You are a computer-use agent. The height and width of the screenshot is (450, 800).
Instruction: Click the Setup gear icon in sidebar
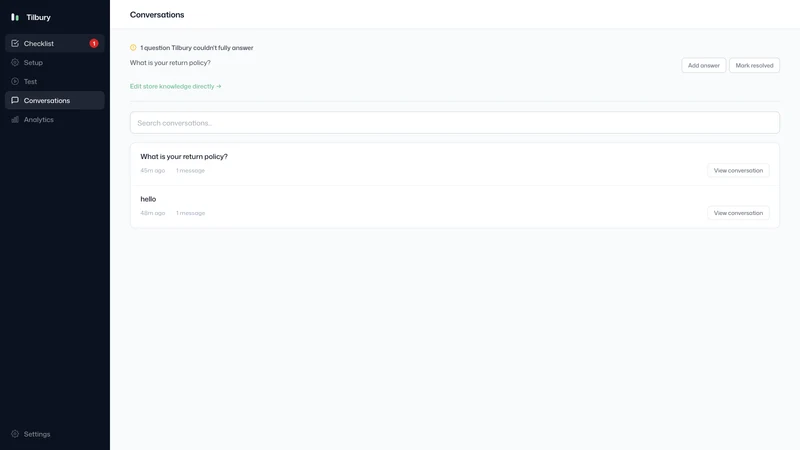tap(15, 62)
